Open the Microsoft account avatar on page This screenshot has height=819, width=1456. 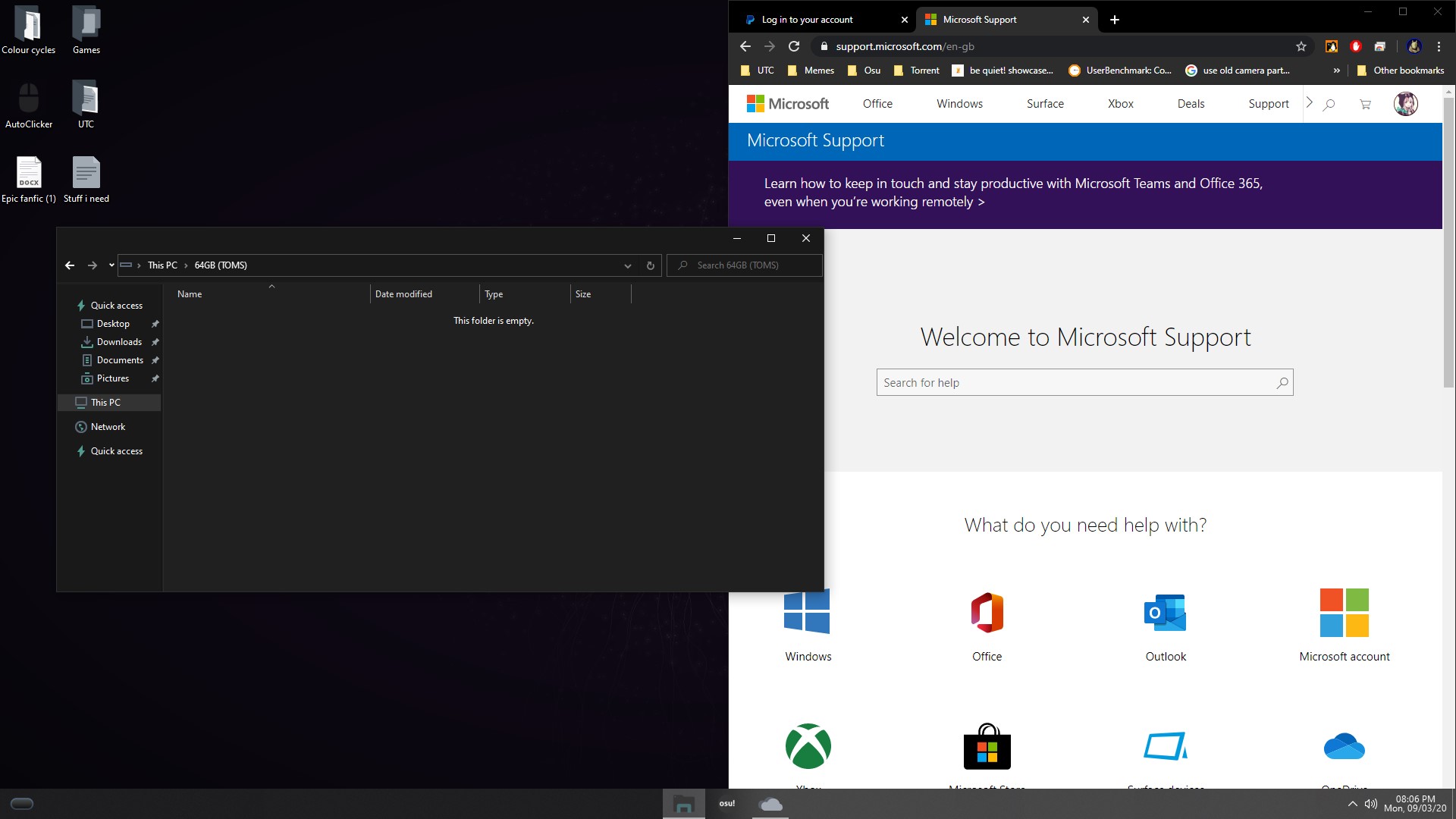(x=1406, y=104)
